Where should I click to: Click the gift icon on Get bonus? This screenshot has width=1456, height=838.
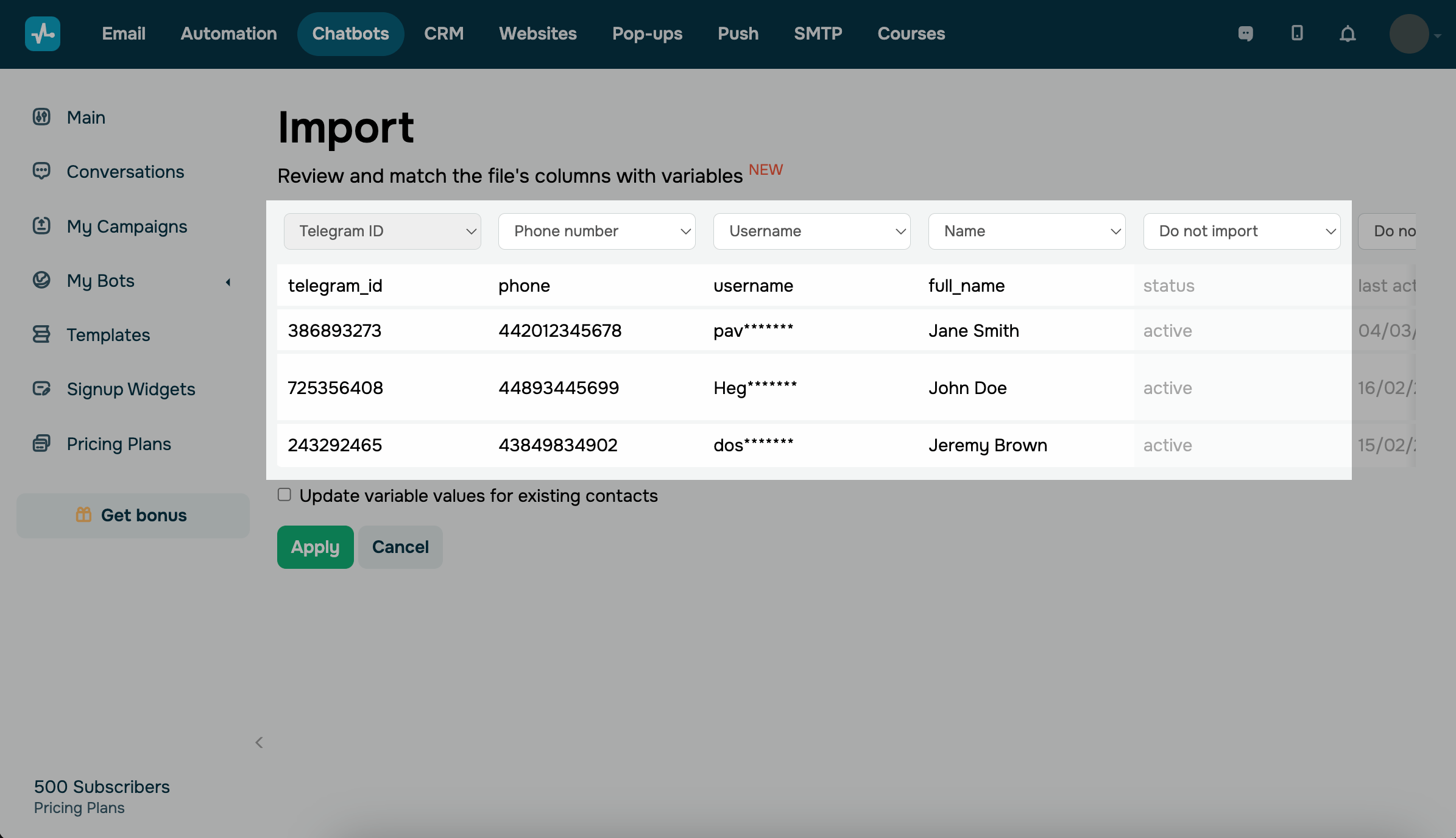(83, 515)
